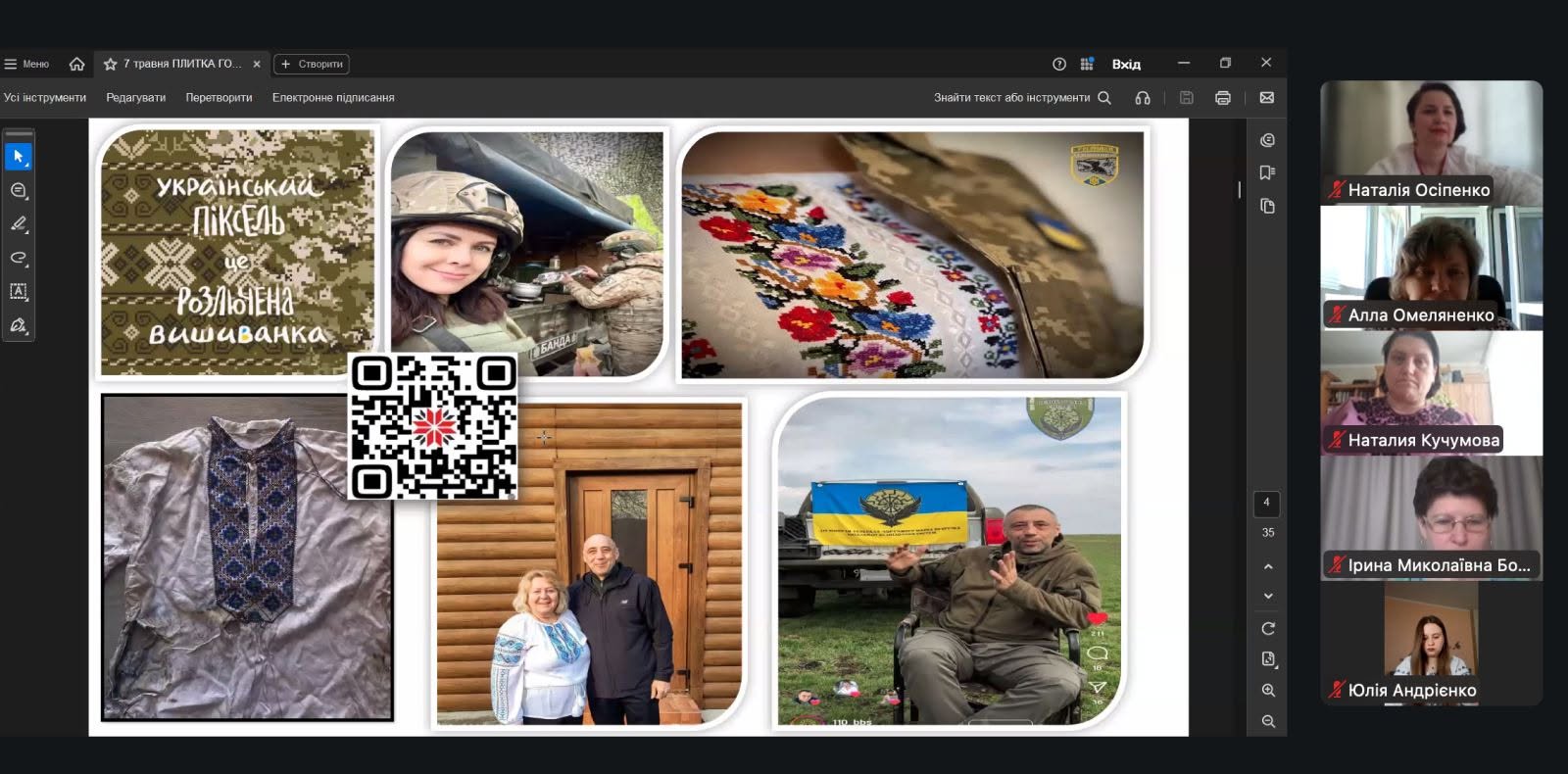Screen dimensions: 1568x774
Task: Open the Меню hamburger menu
Action: (26, 64)
